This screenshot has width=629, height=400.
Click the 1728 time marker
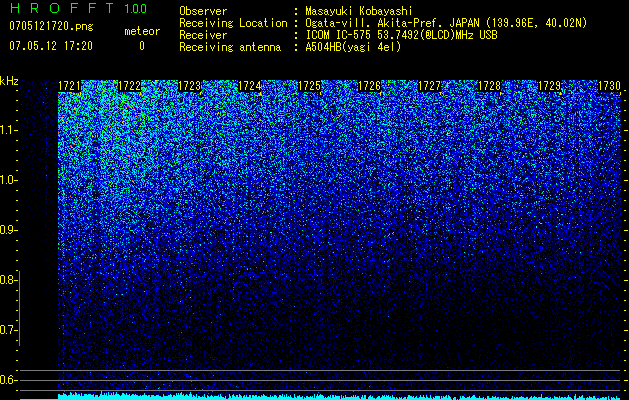[489, 86]
